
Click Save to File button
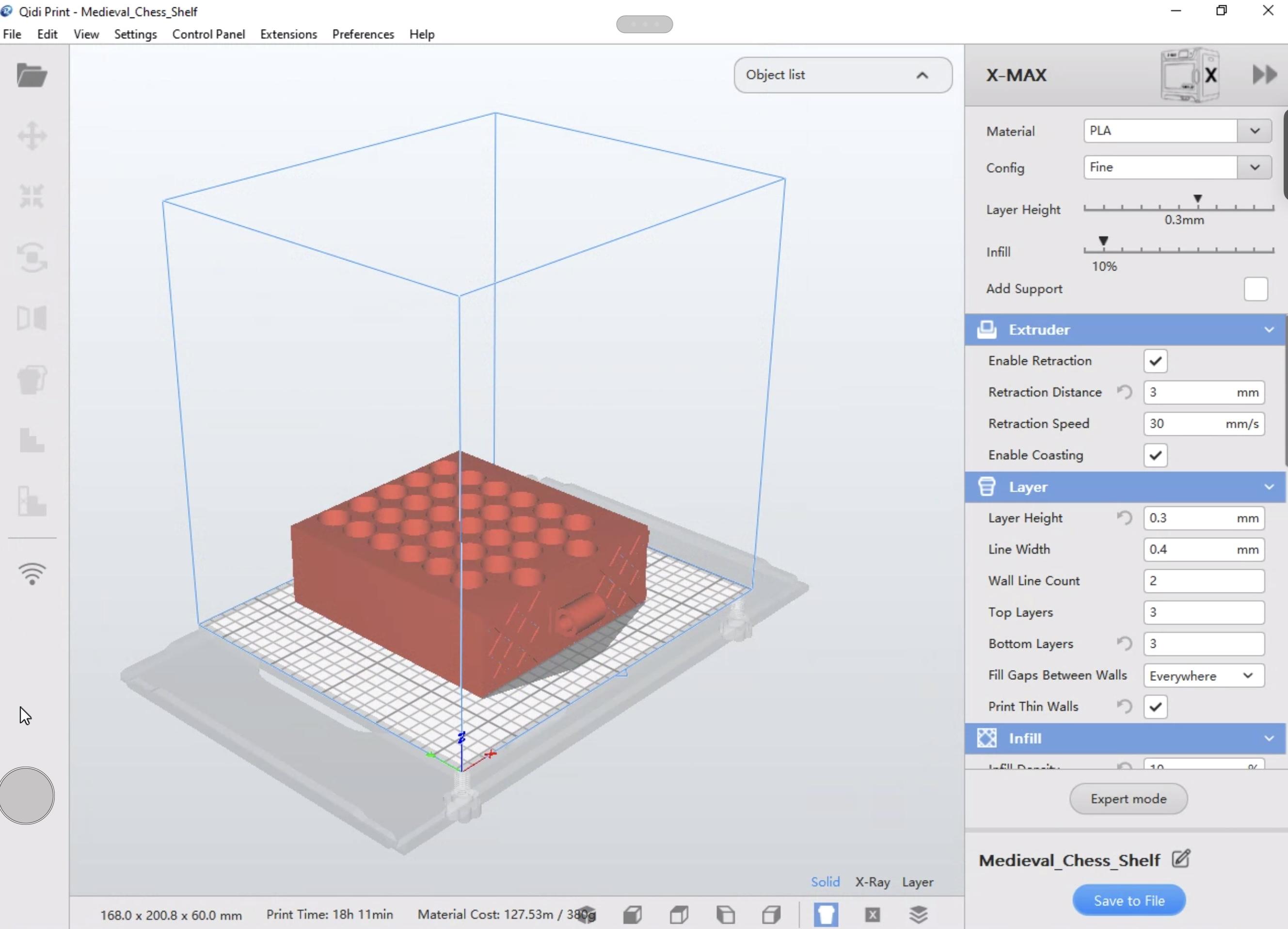1129,901
